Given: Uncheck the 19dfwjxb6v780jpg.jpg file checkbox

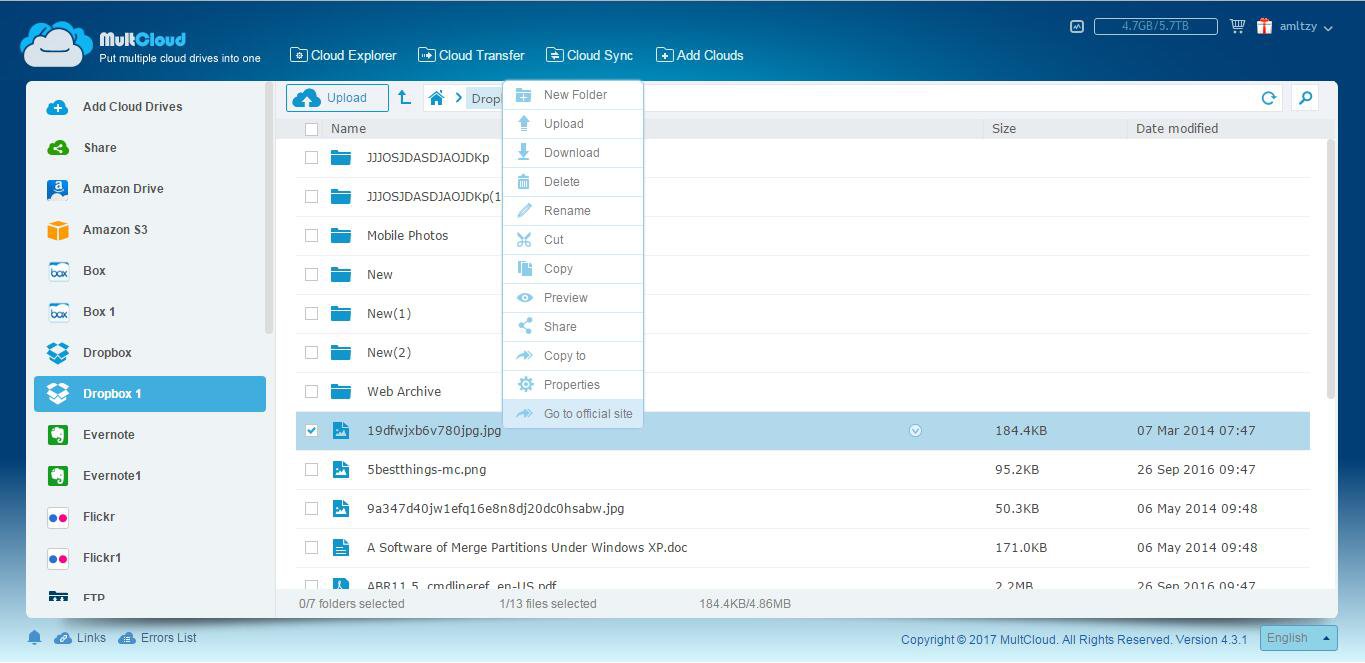Looking at the screenshot, I should [311, 431].
